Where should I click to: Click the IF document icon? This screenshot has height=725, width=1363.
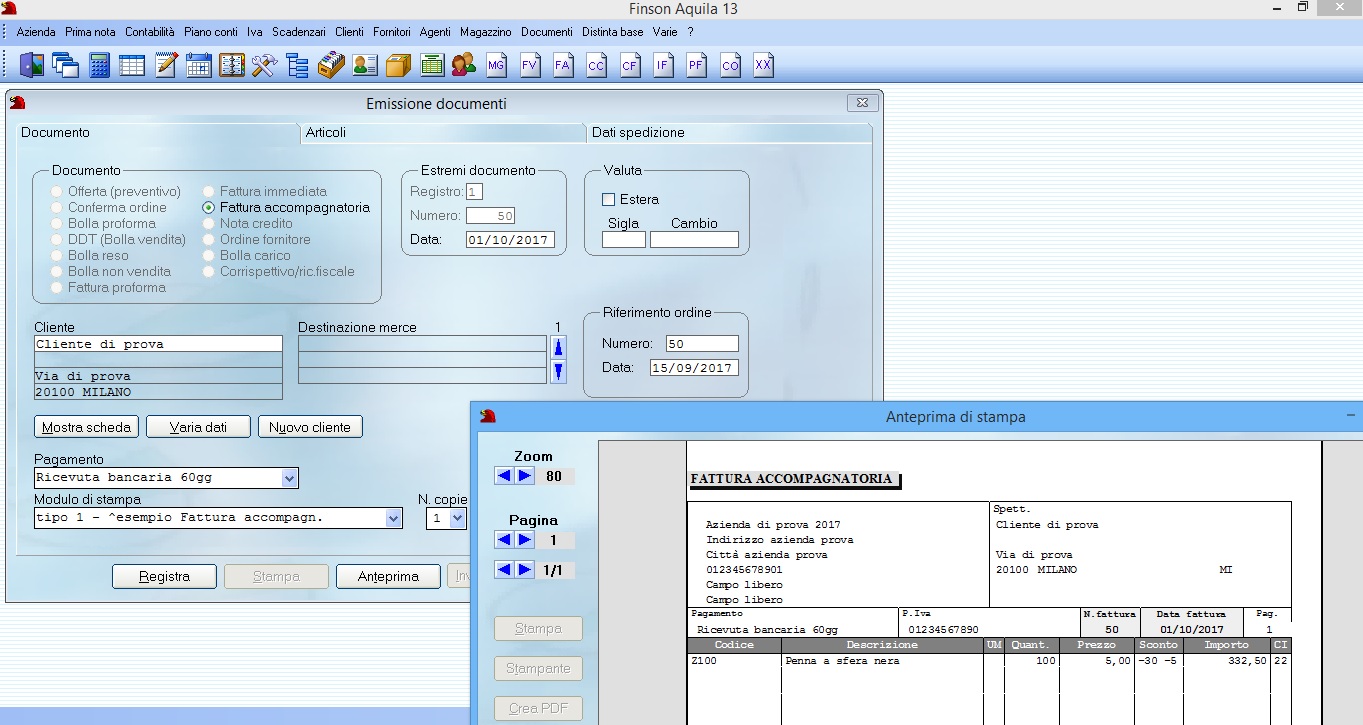662,66
